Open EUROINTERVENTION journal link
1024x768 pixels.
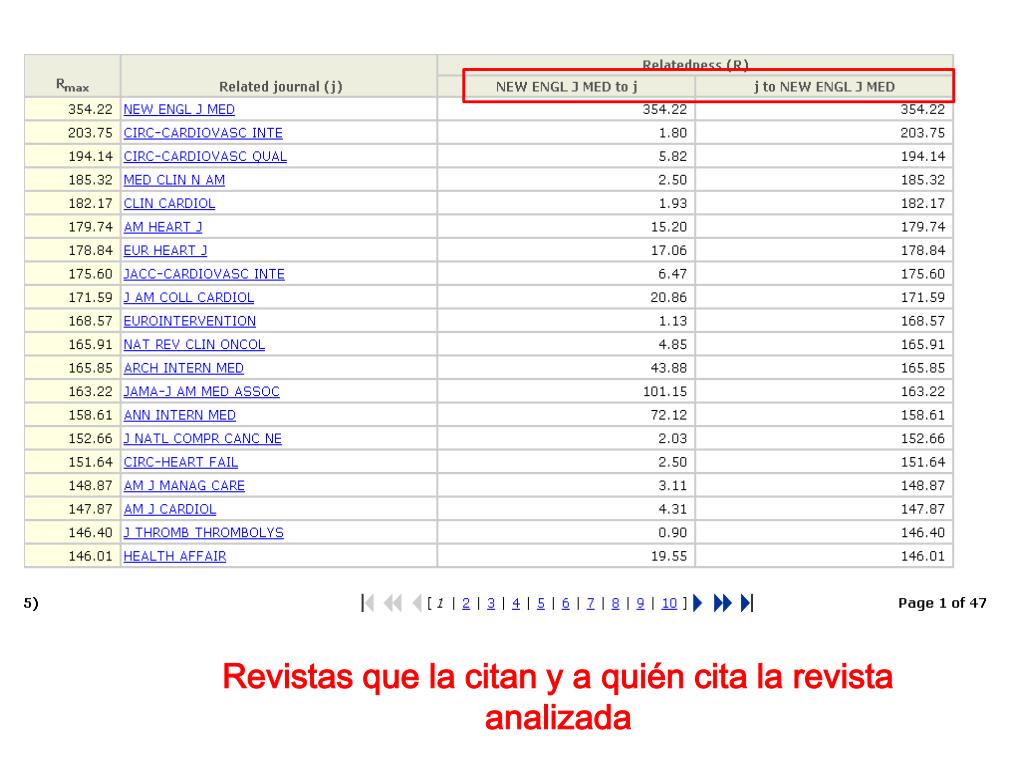(x=189, y=321)
